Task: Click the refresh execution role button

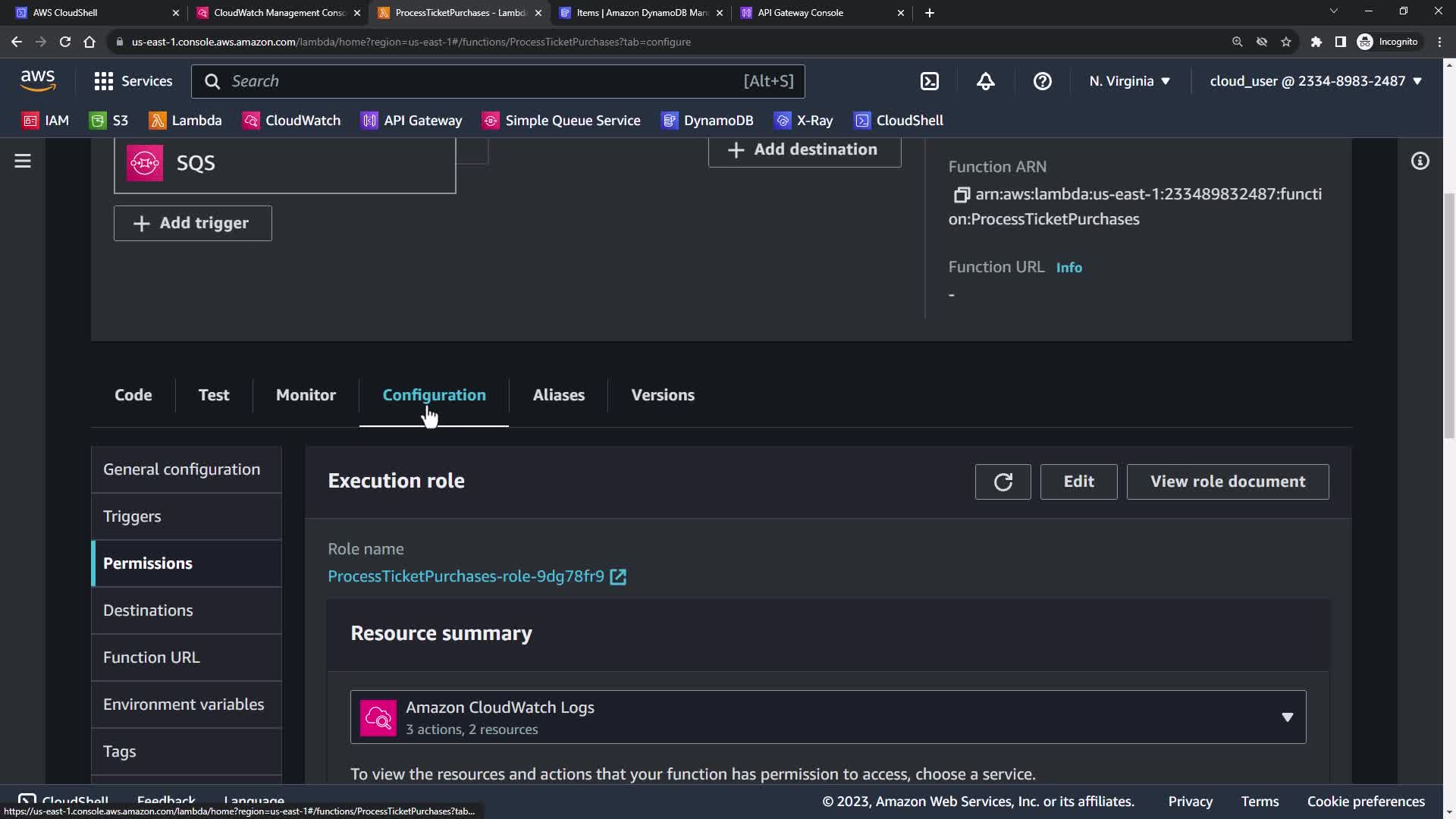Action: point(1003,482)
